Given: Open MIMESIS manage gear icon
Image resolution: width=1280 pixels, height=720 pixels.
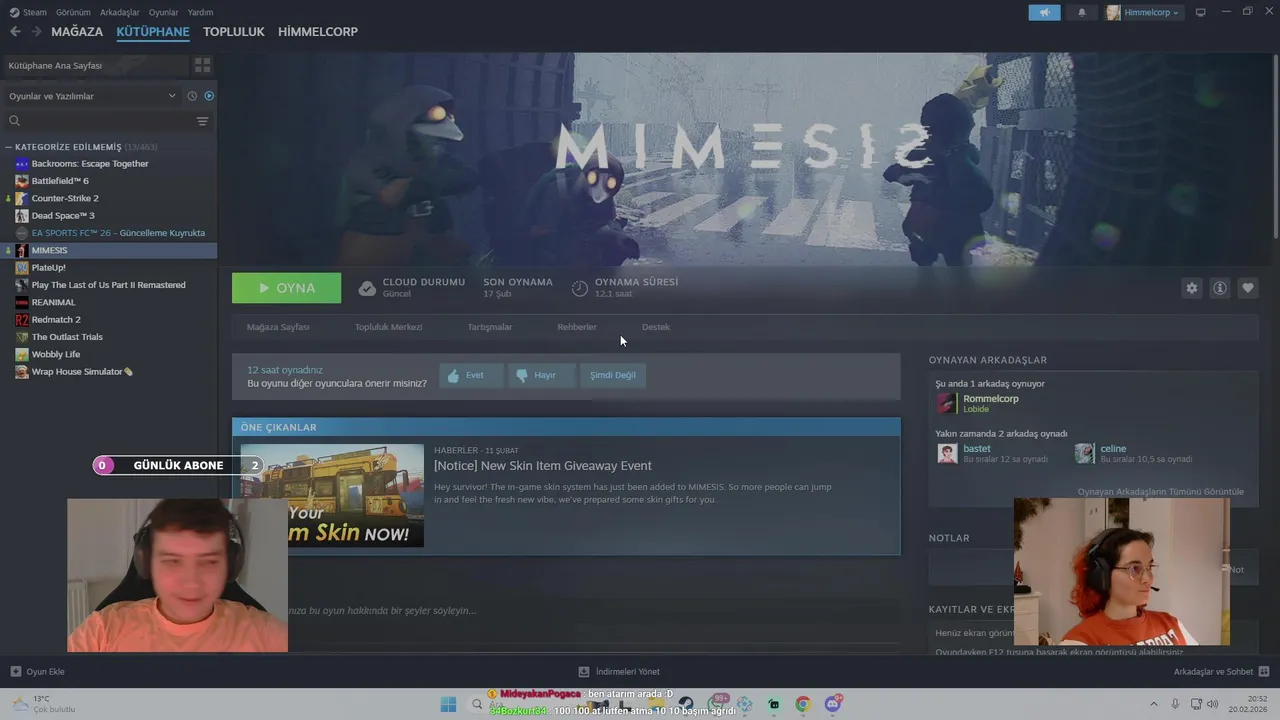Looking at the screenshot, I should pyautogui.click(x=1191, y=288).
